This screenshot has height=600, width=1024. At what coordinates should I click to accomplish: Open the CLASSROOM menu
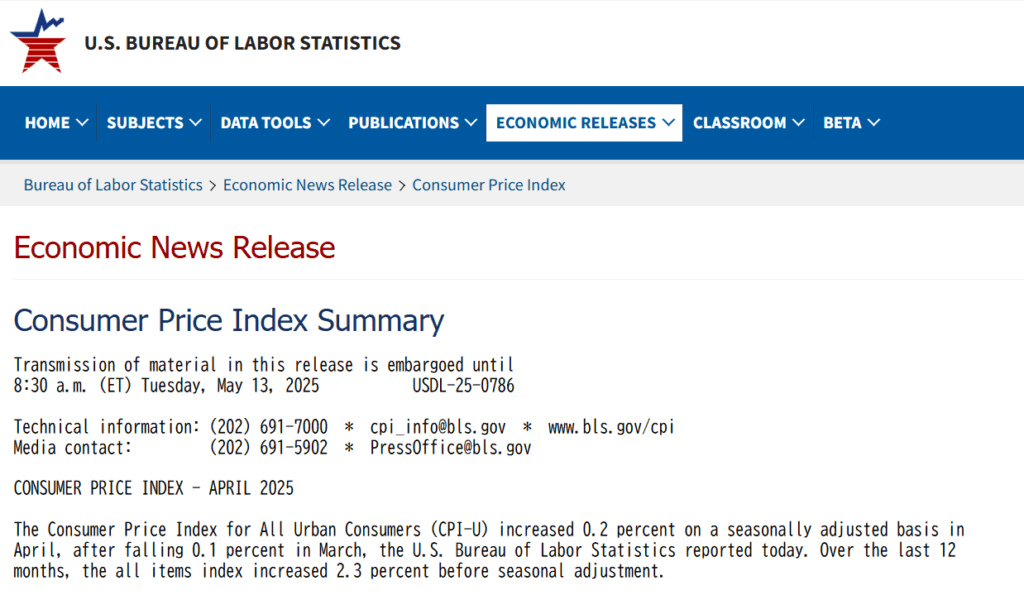point(748,123)
